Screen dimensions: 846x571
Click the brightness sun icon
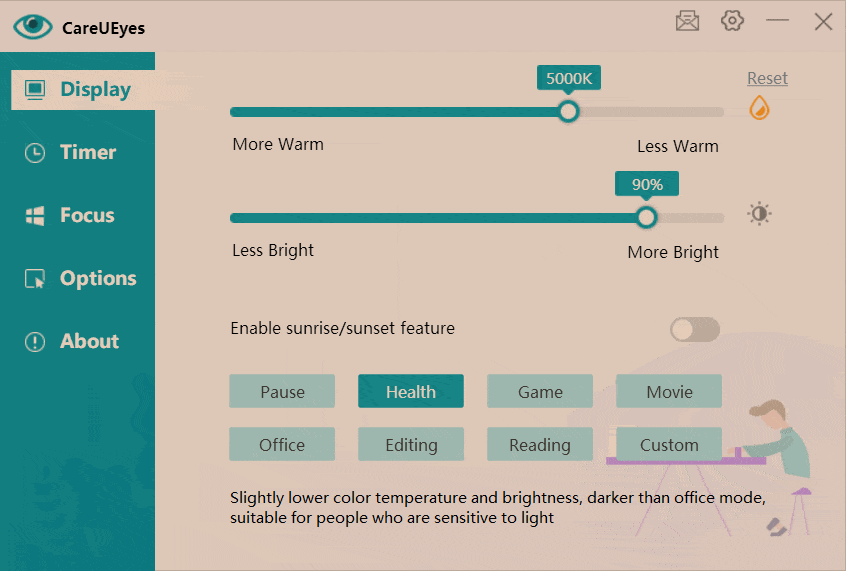[x=759, y=214]
